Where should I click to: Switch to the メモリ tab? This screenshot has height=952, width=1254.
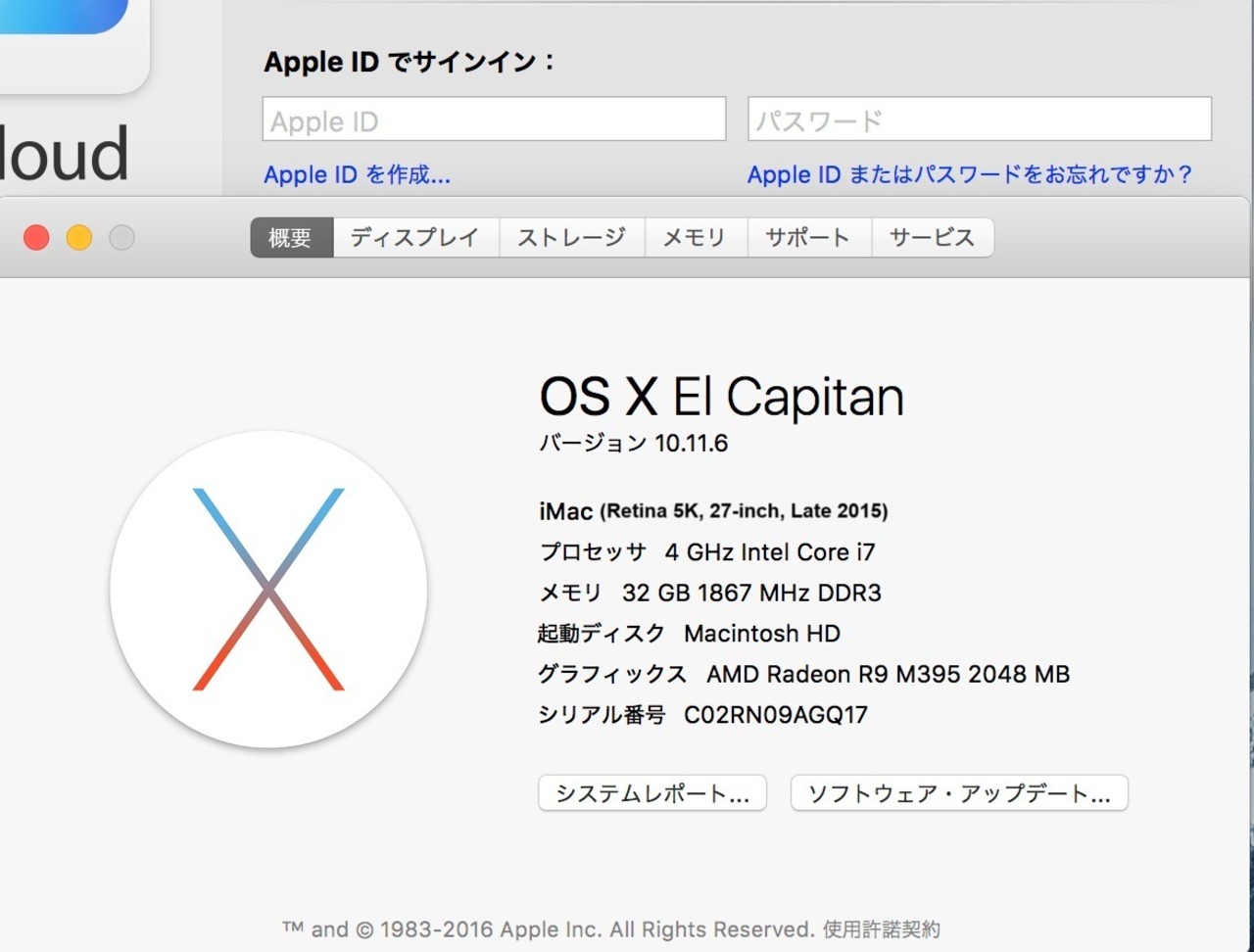click(x=696, y=238)
